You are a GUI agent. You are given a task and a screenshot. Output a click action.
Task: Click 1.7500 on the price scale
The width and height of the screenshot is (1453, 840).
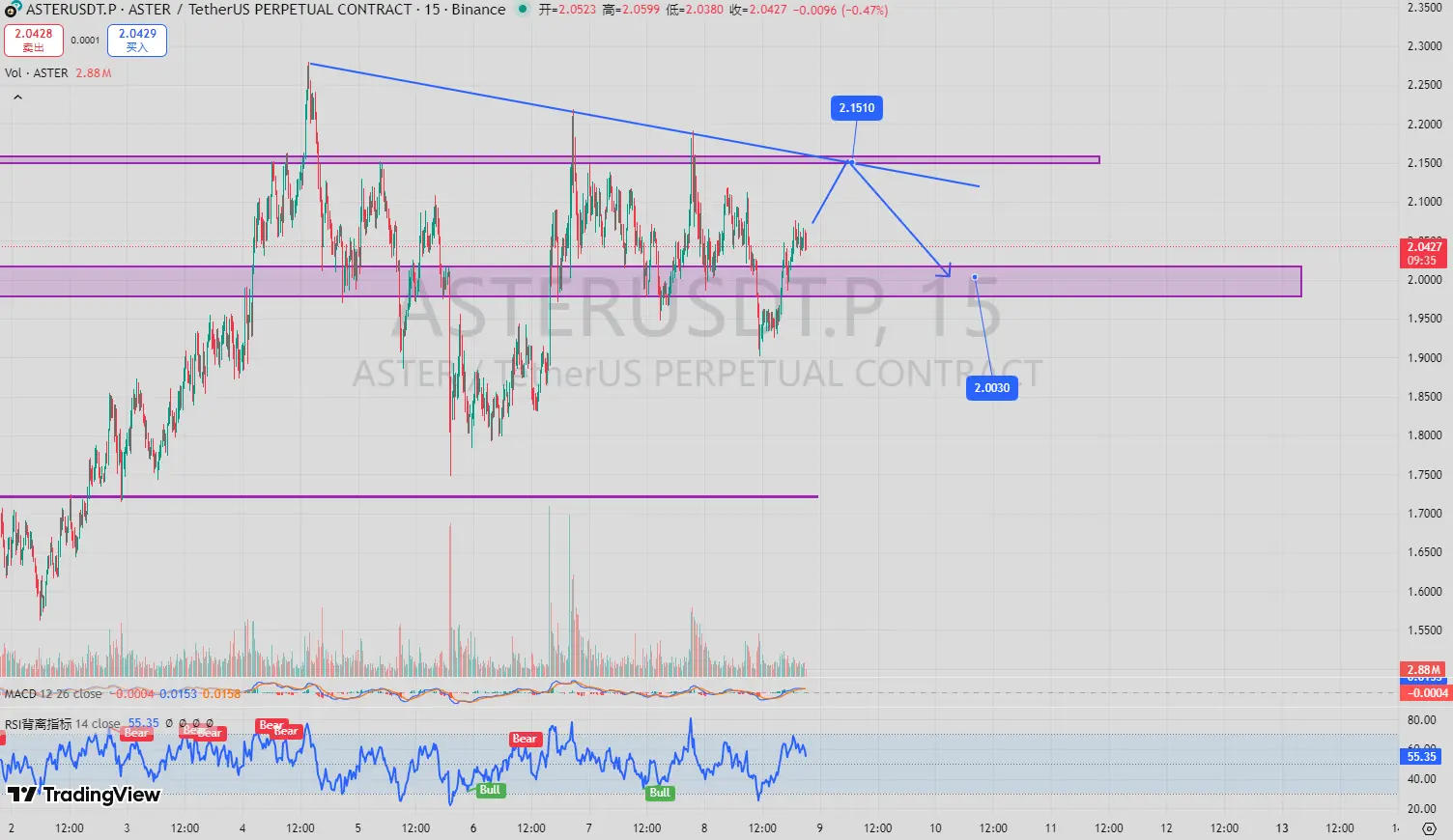tap(1424, 475)
